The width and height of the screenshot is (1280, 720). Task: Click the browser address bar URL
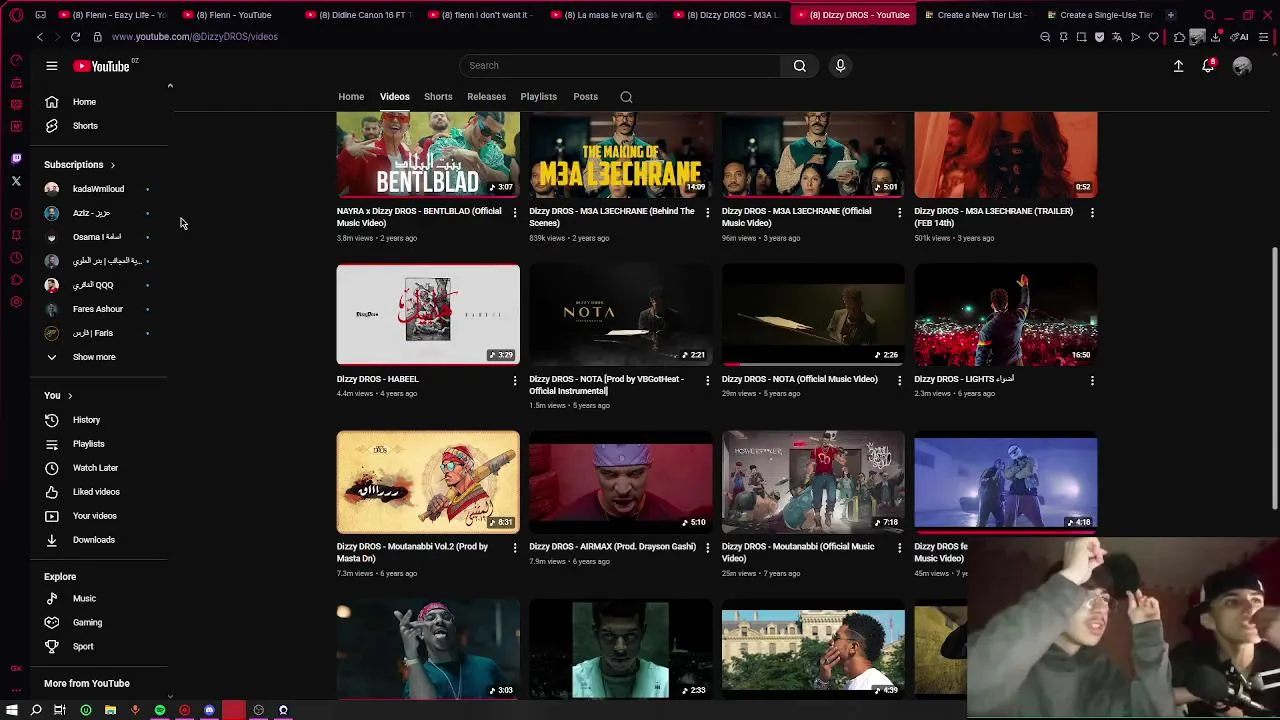tap(195, 37)
